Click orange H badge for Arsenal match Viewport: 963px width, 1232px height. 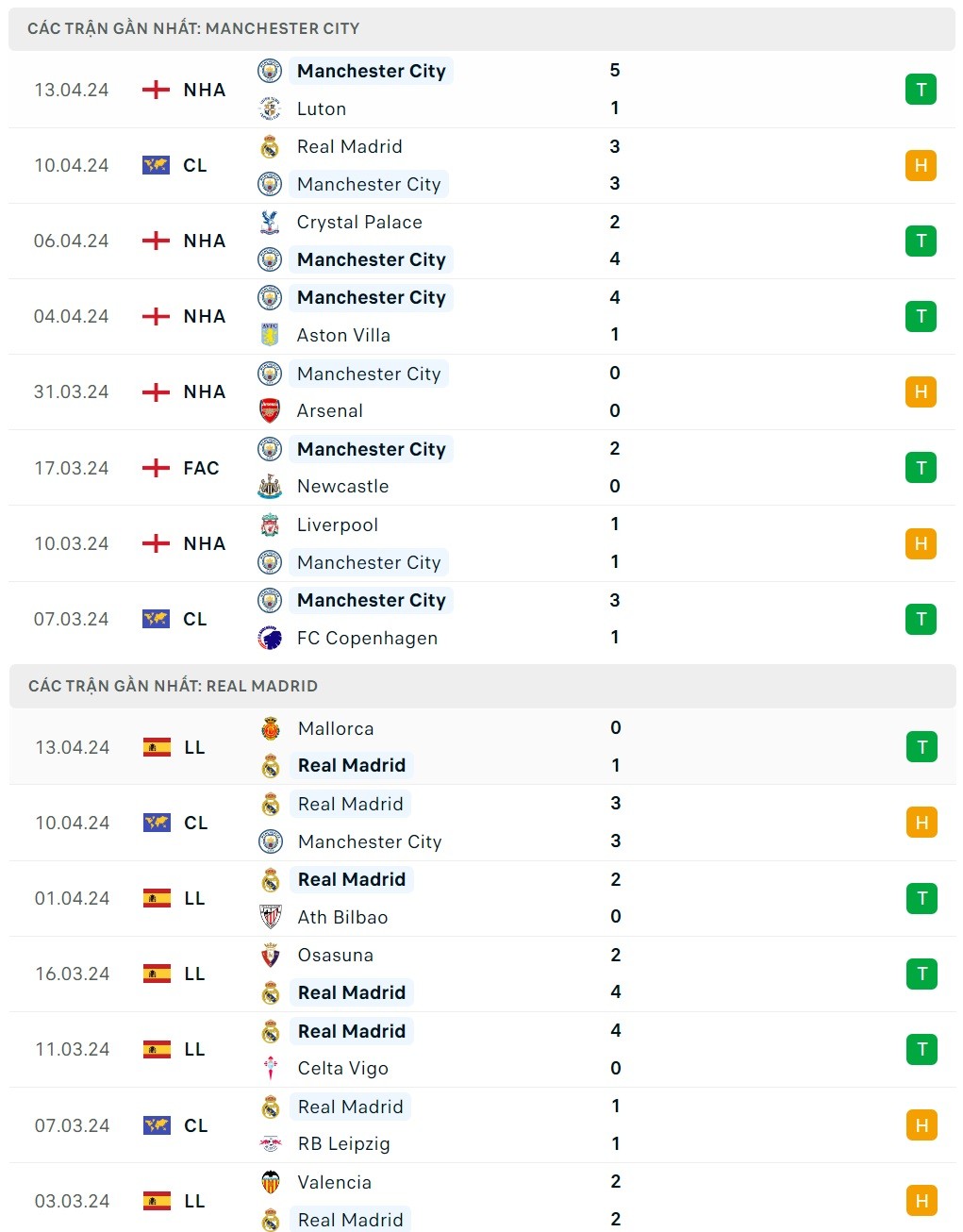(921, 391)
